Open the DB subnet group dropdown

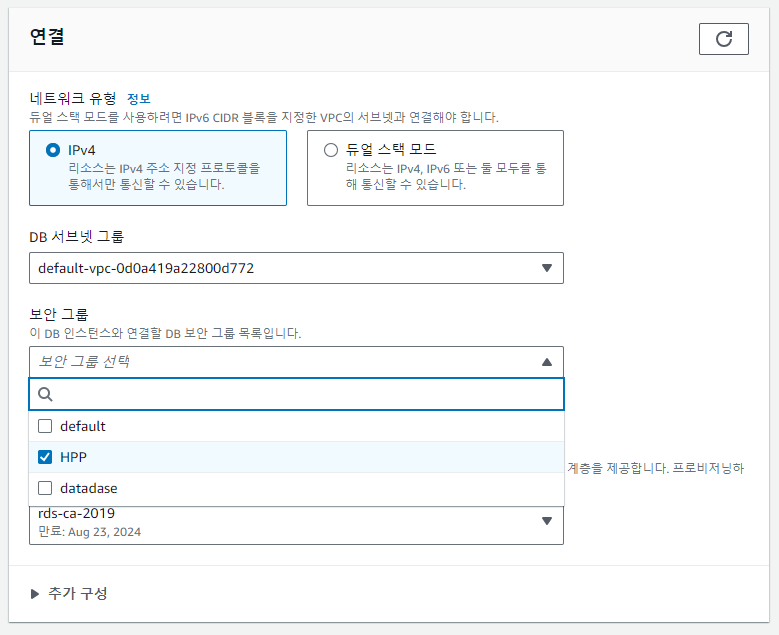[296, 268]
